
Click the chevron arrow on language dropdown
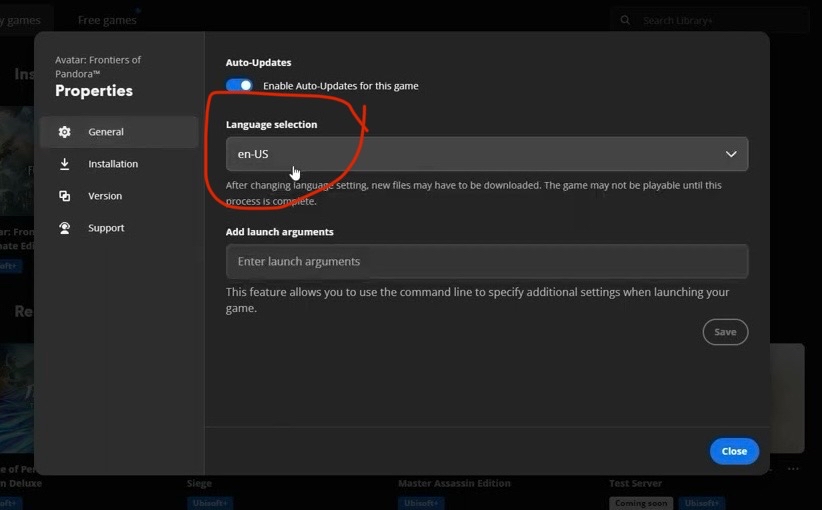click(731, 154)
